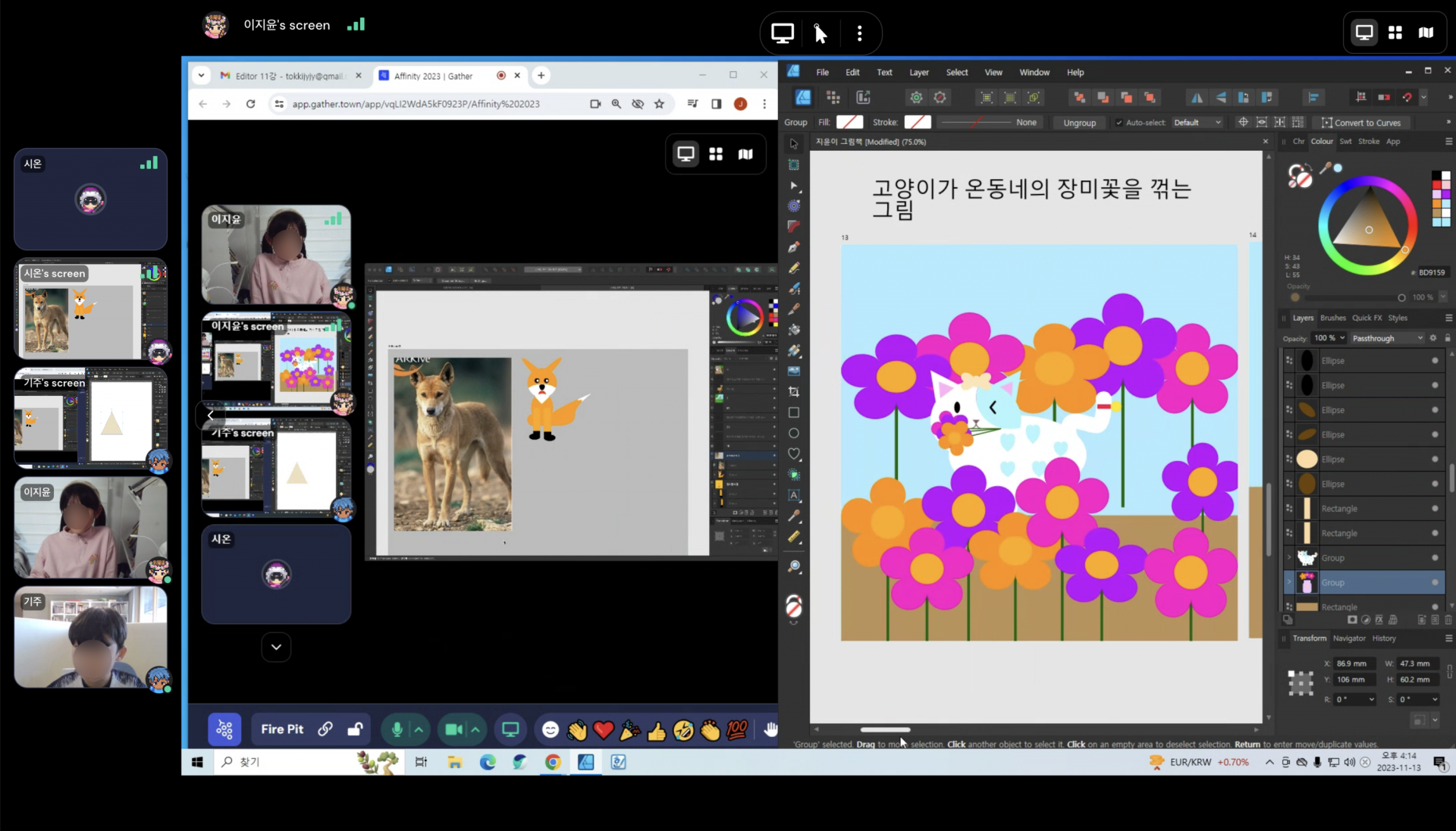Click the Mask Layer icon in Layers panel

click(x=1352, y=619)
